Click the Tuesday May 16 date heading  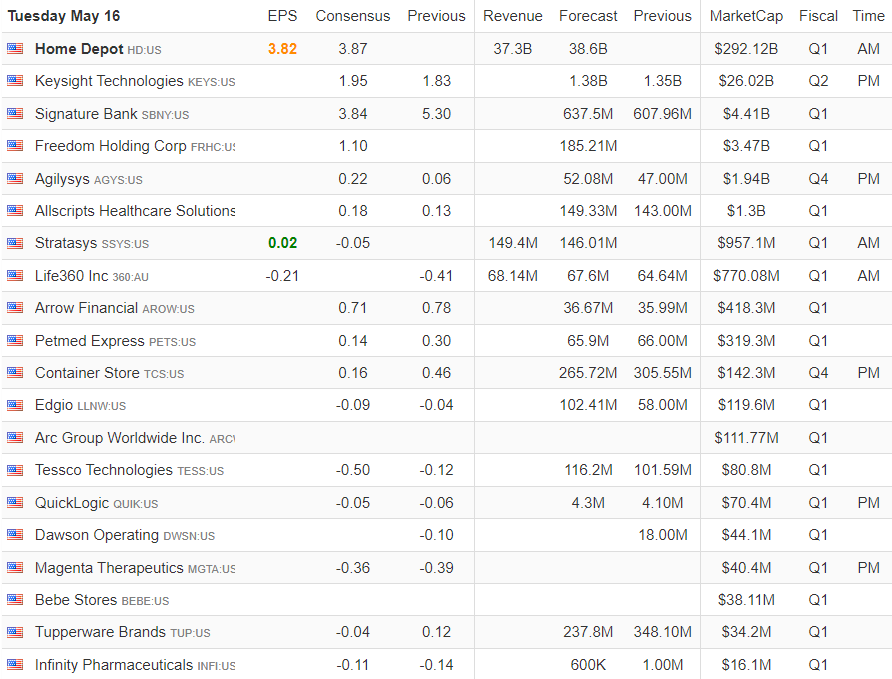[x=64, y=16]
